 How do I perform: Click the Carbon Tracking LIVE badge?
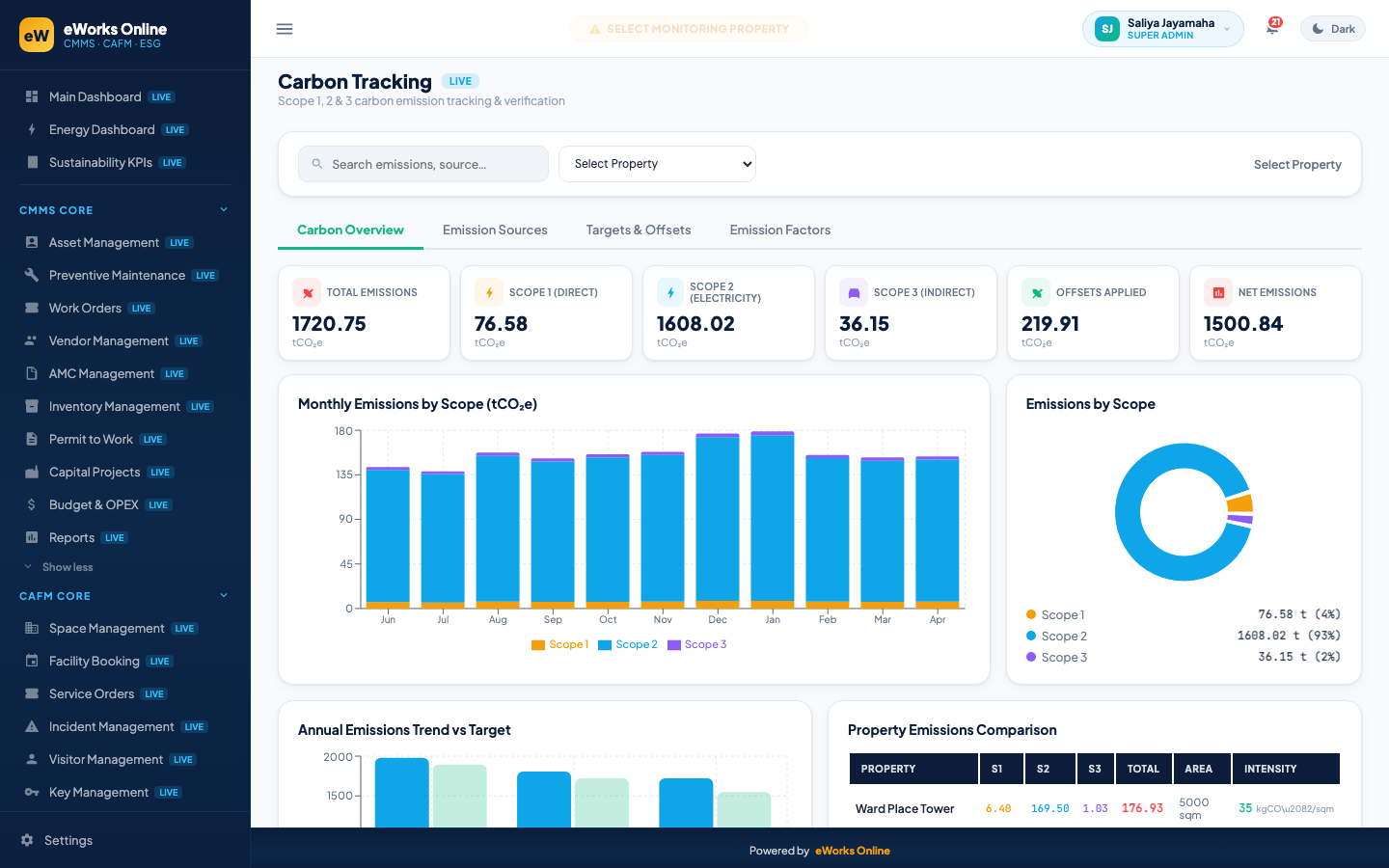pyautogui.click(x=460, y=81)
